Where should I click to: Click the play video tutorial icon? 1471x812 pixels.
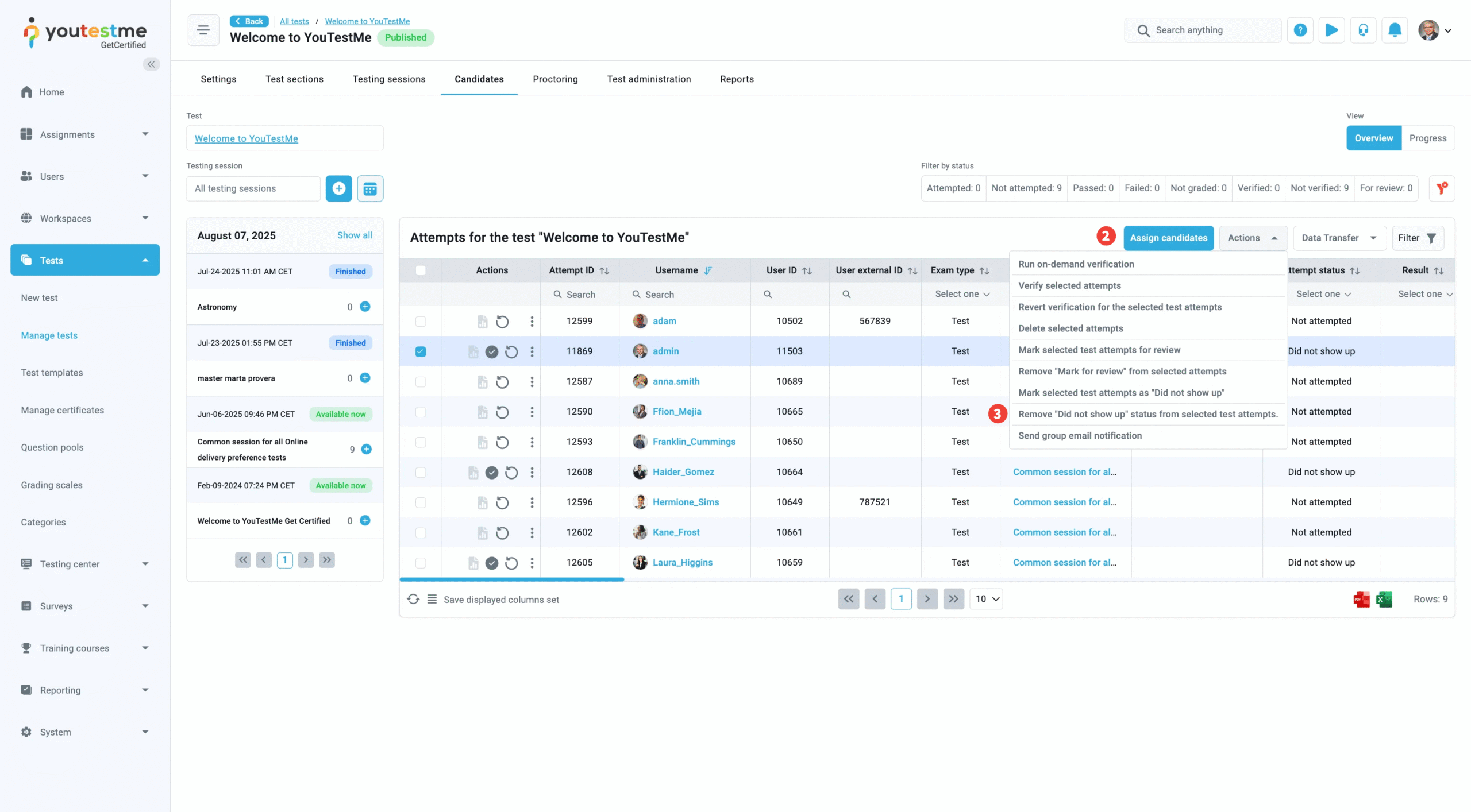point(1331,30)
